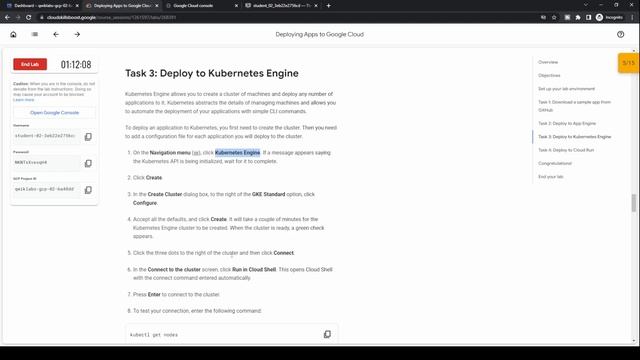The height and width of the screenshot is (360, 640).
Task: Click the highlighted Kubernetes Engine text
Action: (x=238, y=153)
